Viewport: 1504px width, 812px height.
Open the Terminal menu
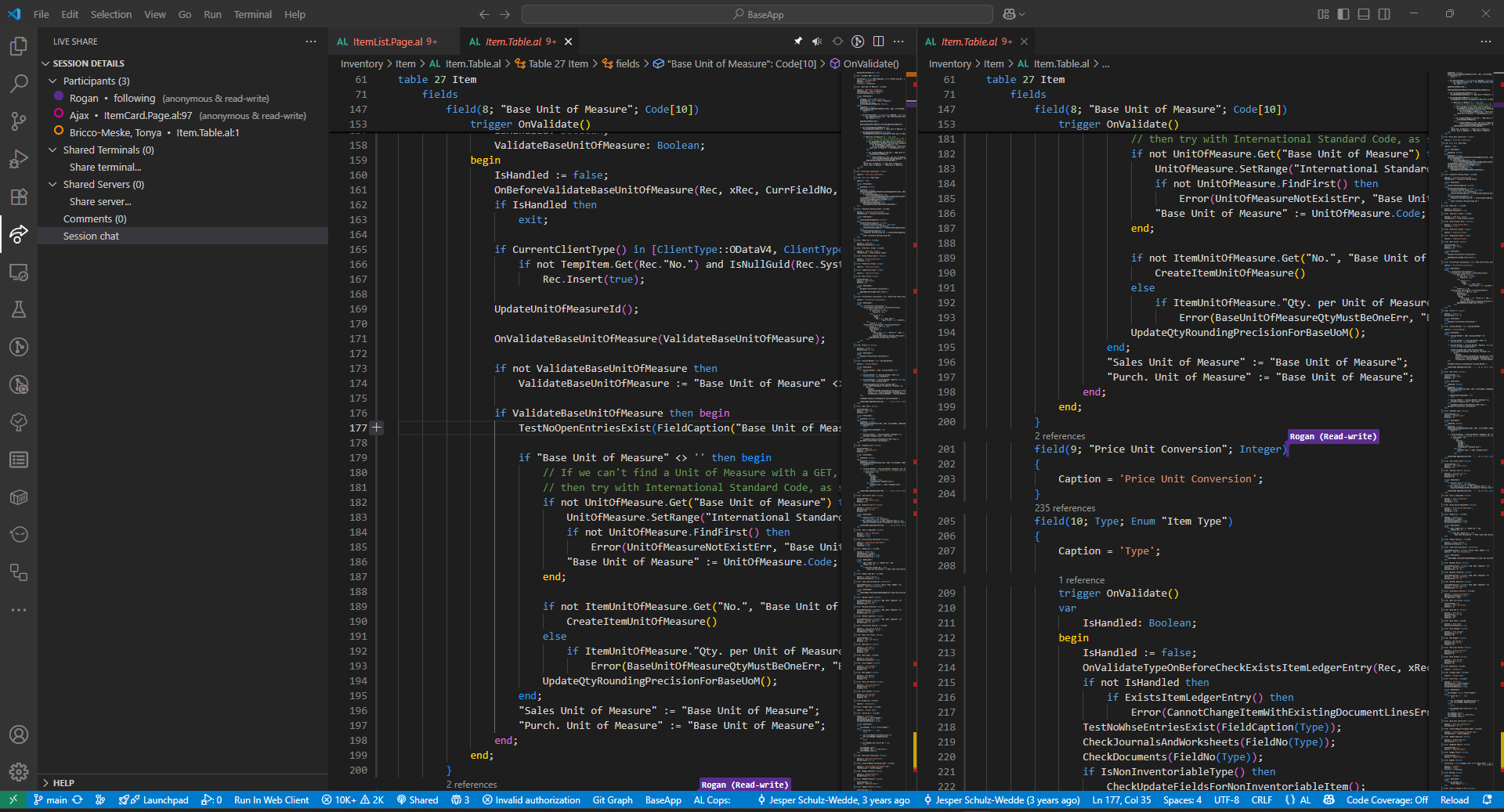pyautogui.click(x=252, y=14)
